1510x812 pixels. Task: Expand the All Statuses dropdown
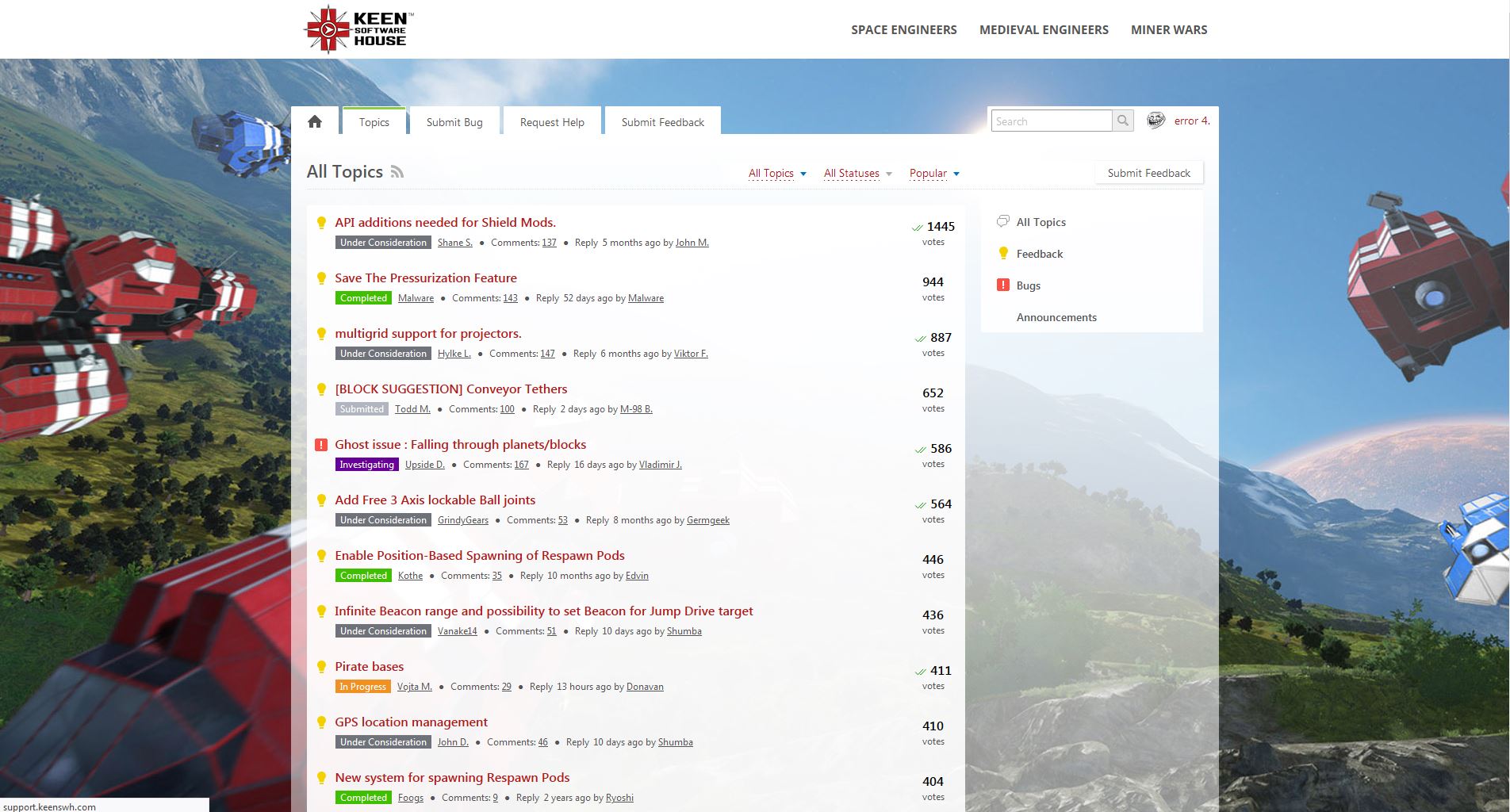pos(857,174)
